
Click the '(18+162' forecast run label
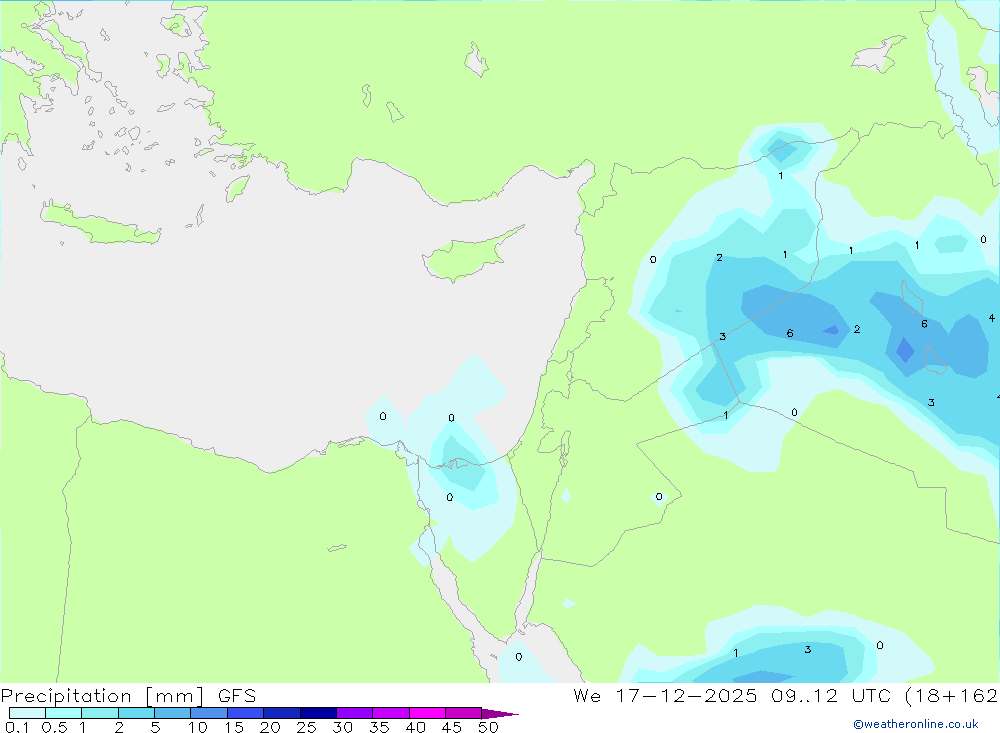pyautogui.click(x=952, y=695)
